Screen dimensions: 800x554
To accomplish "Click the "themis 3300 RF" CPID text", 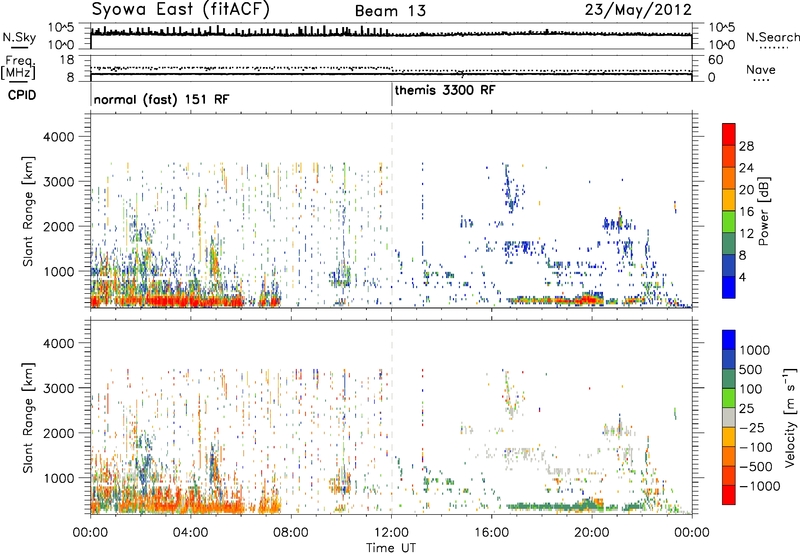I will coord(445,90).
